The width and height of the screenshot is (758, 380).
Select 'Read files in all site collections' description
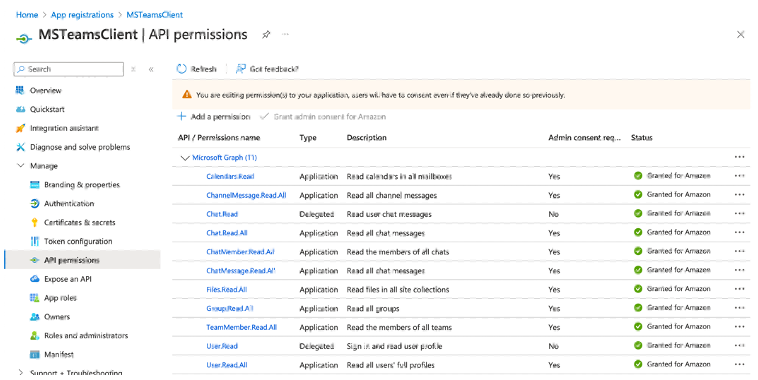398,290
